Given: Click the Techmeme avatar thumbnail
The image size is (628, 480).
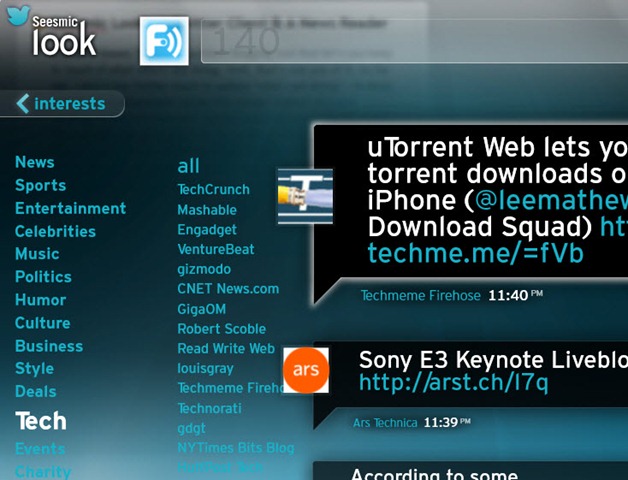Looking at the screenshot, I should coord(305,196).
